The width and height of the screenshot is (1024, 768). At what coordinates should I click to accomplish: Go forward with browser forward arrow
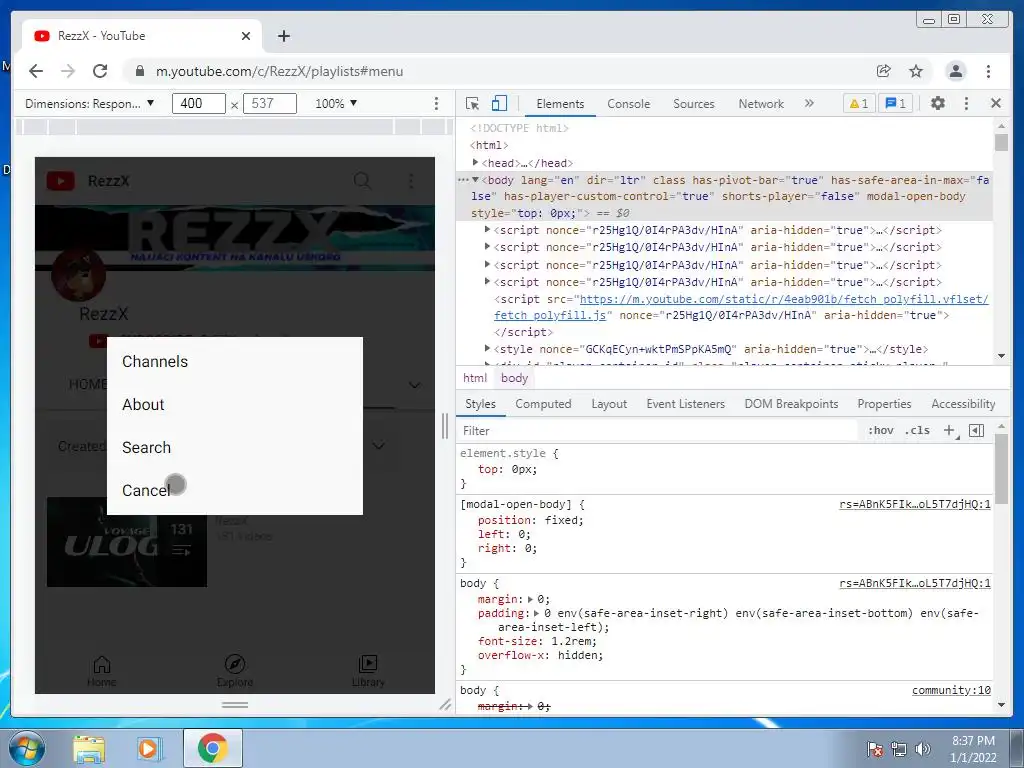68,71
